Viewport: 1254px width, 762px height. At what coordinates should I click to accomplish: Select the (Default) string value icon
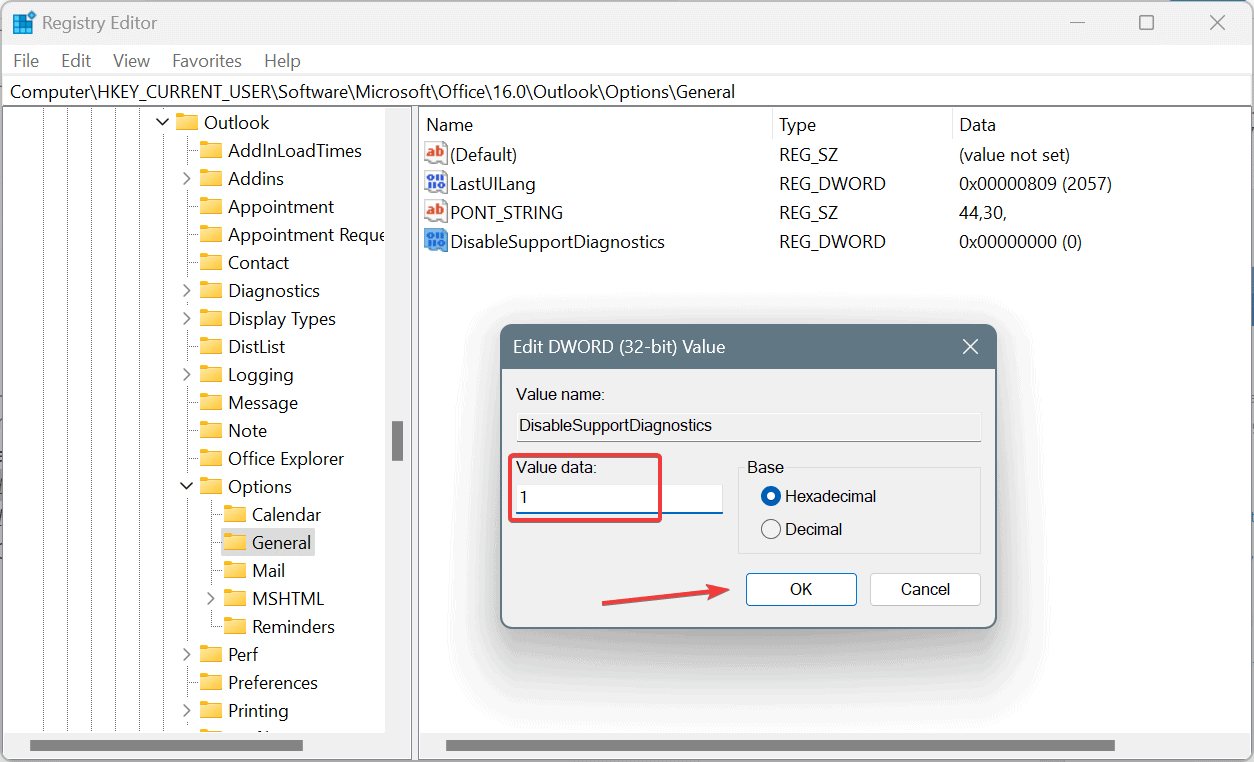click(436, 154)
